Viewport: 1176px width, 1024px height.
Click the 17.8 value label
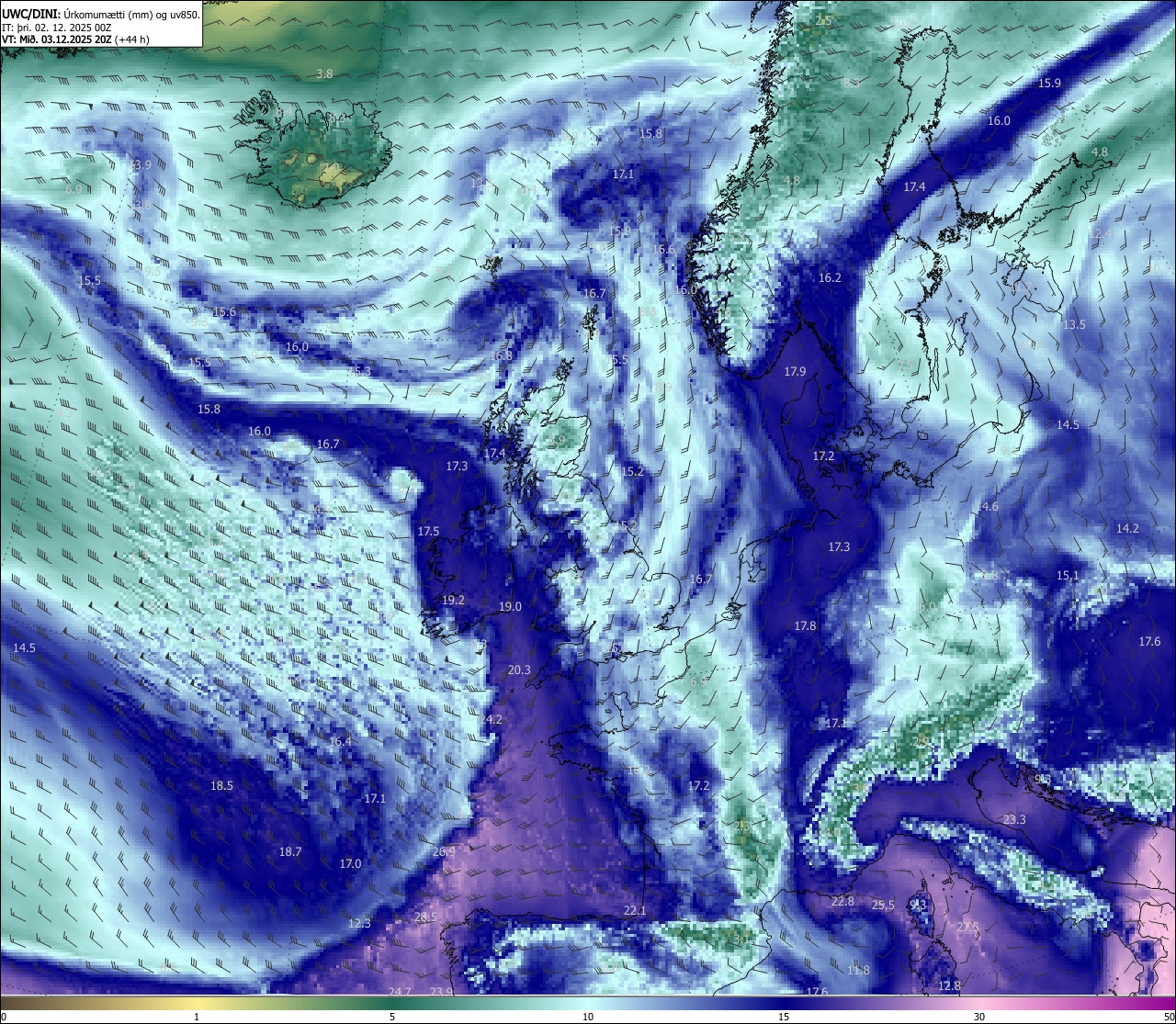805,625
